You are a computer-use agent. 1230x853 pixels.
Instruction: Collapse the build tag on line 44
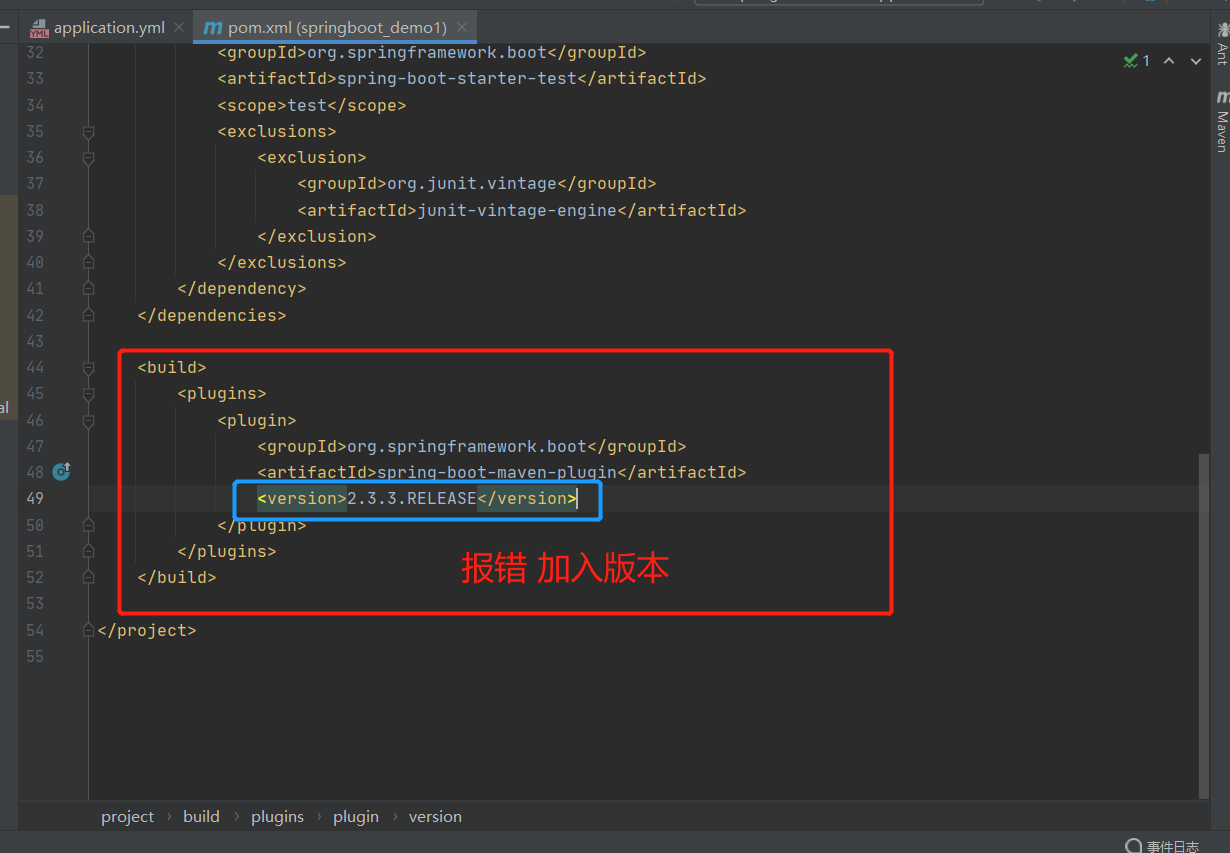[88, 368]
